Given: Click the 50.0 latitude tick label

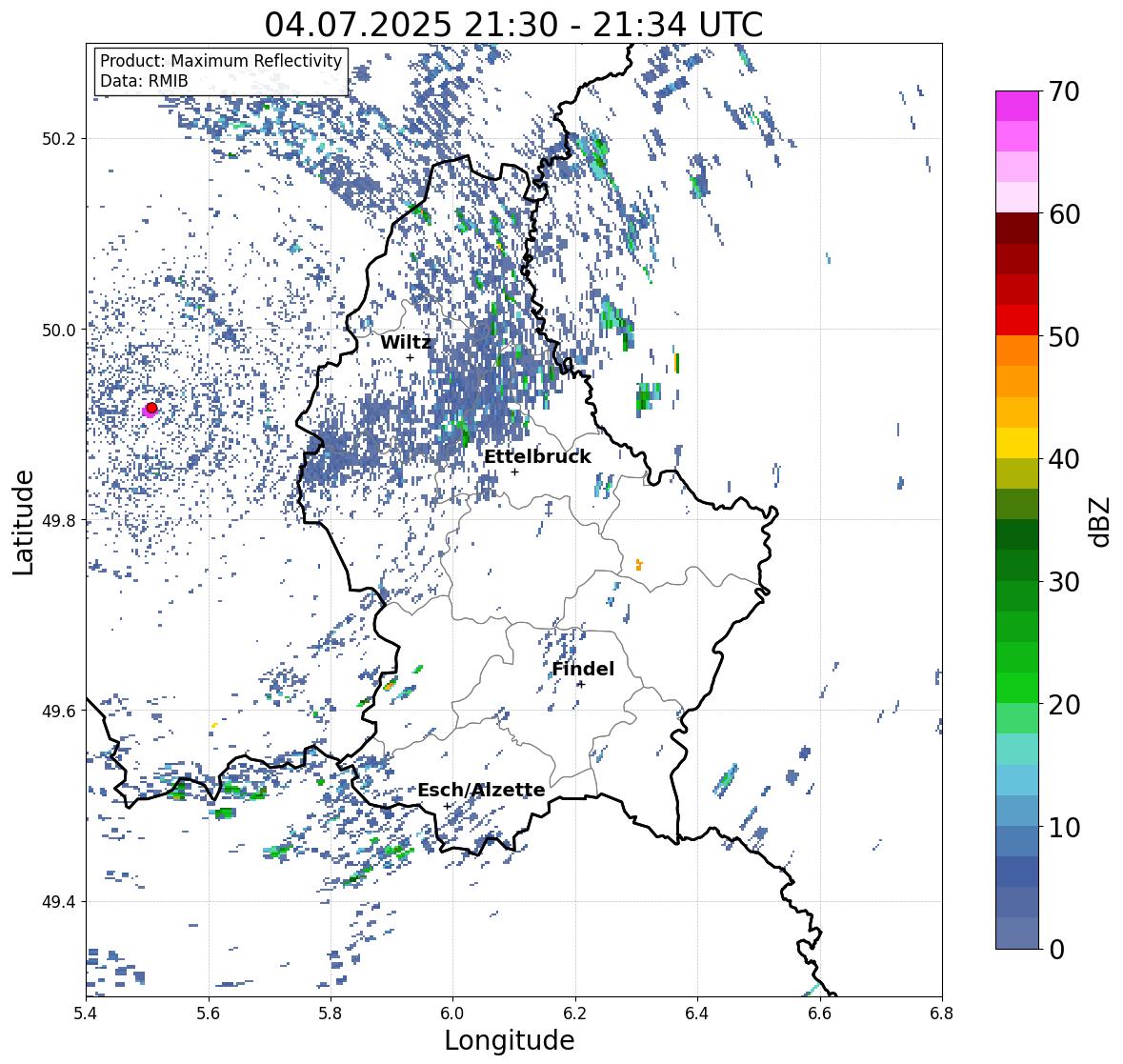Looking at the screenshot, I should click(59, 331).
